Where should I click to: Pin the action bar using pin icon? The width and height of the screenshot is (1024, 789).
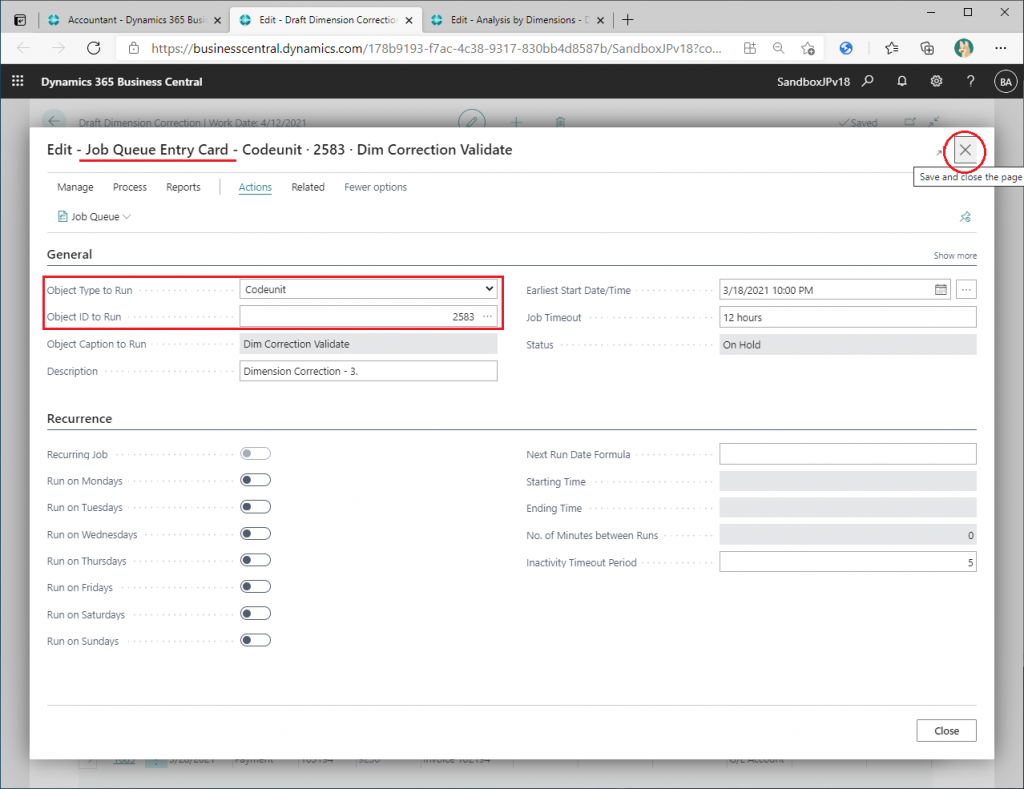click(965, 217)
